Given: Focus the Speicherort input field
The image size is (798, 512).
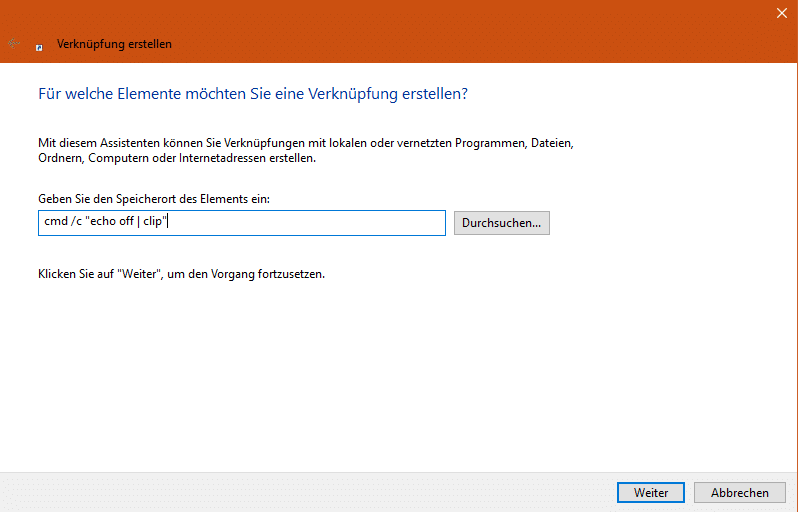Looking at the screenshot, I should 240,223.
